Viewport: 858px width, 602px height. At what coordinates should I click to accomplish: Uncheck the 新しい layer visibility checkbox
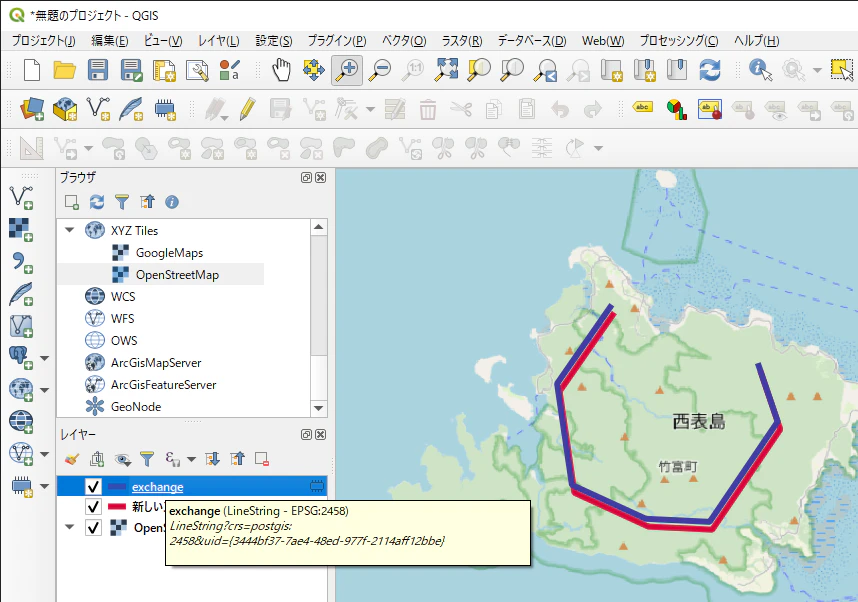pos(94,506)
